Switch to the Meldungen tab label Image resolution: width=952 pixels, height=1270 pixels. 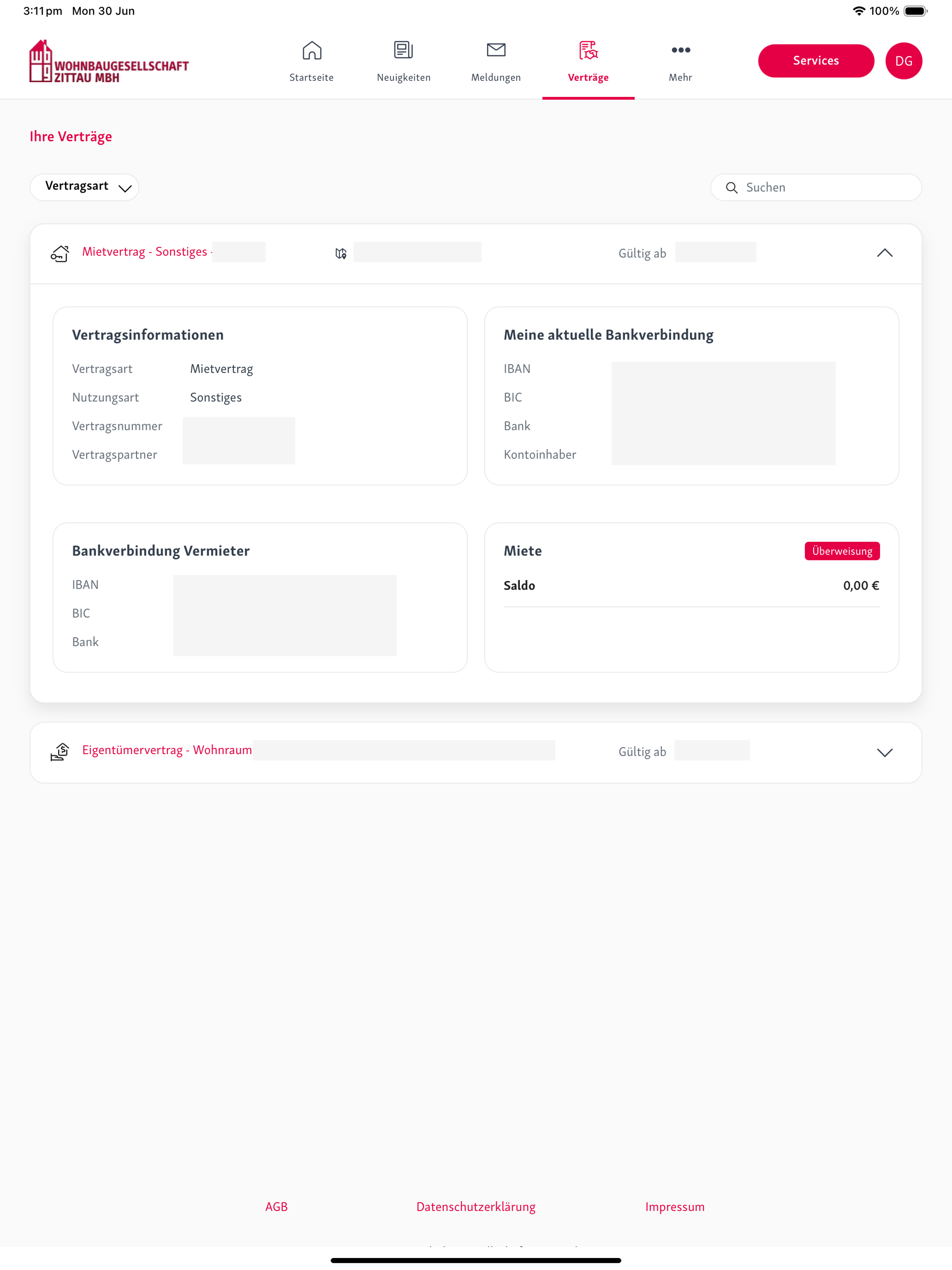tap(496, 78)
